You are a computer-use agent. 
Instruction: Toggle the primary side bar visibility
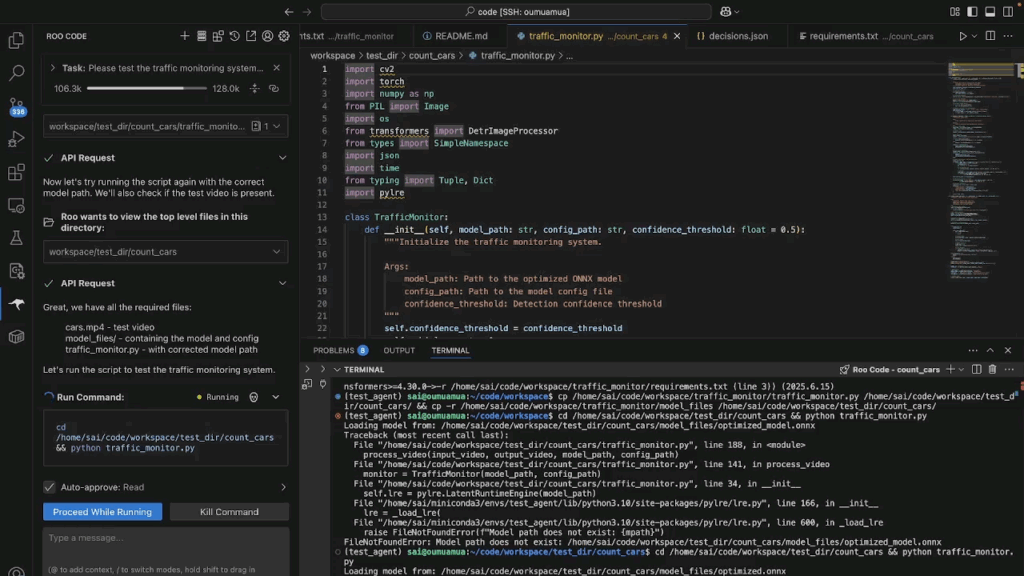[x=972, y=12]
